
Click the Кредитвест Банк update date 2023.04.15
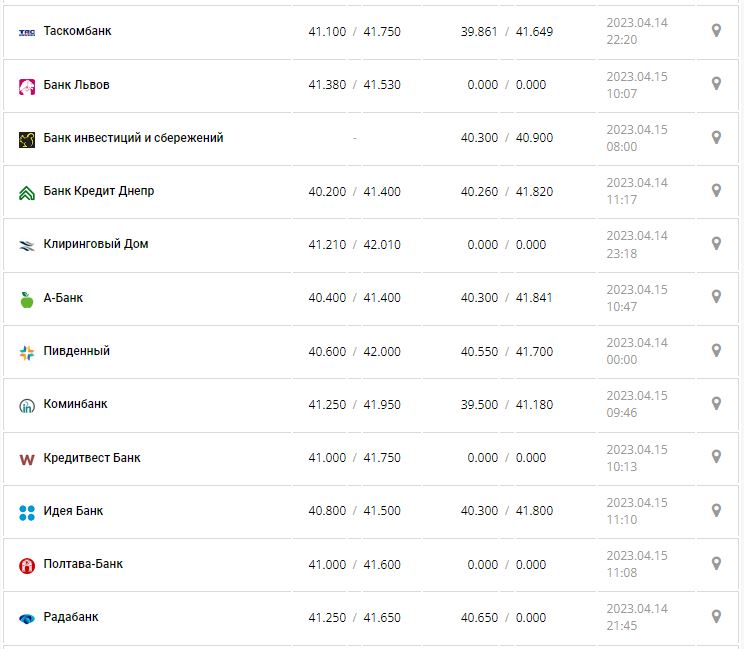[636, 450]
